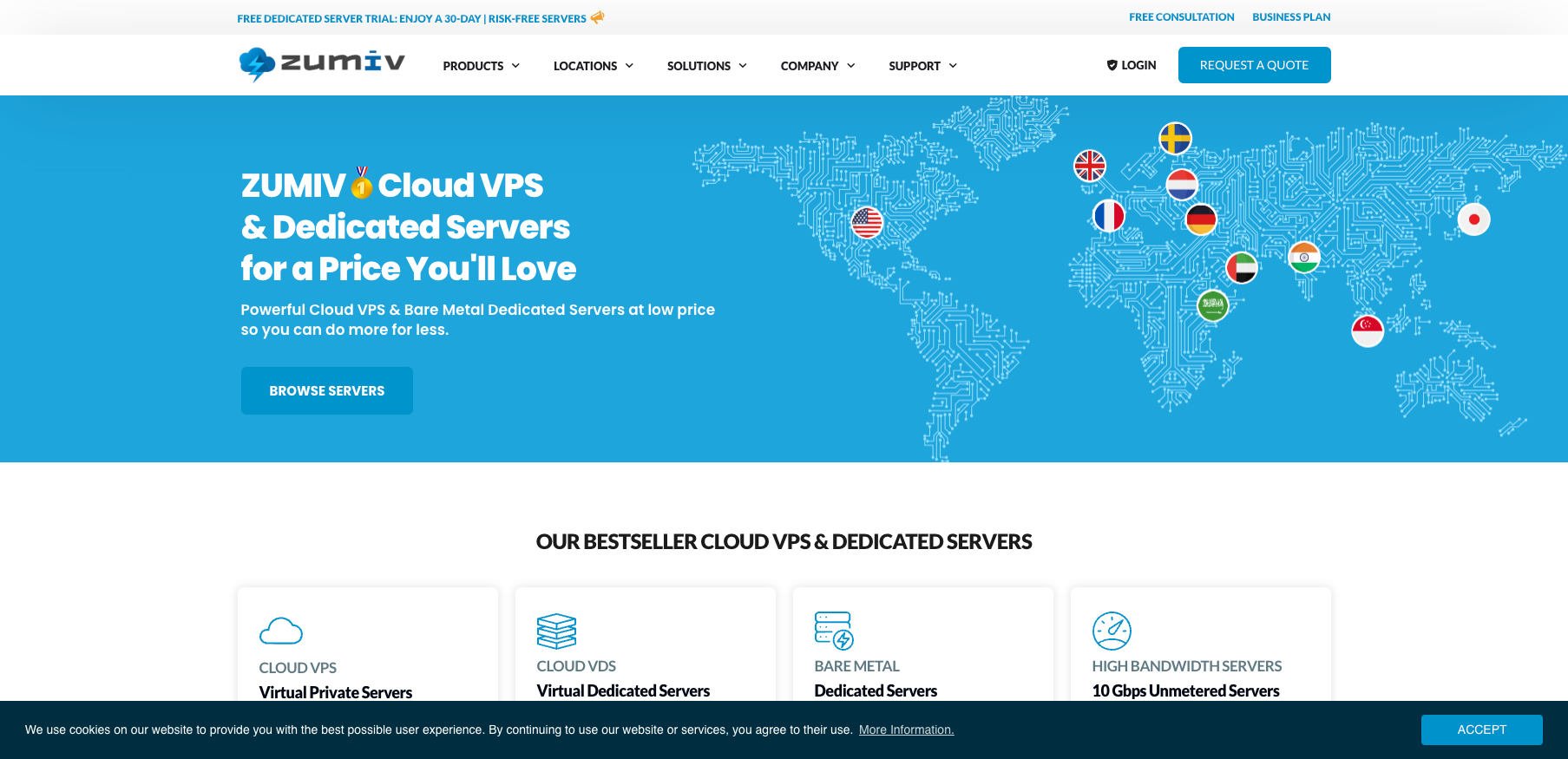This screenshot has width=1568, height=759.
Task: Click the Browse Servers button
Action: (327, 390)
